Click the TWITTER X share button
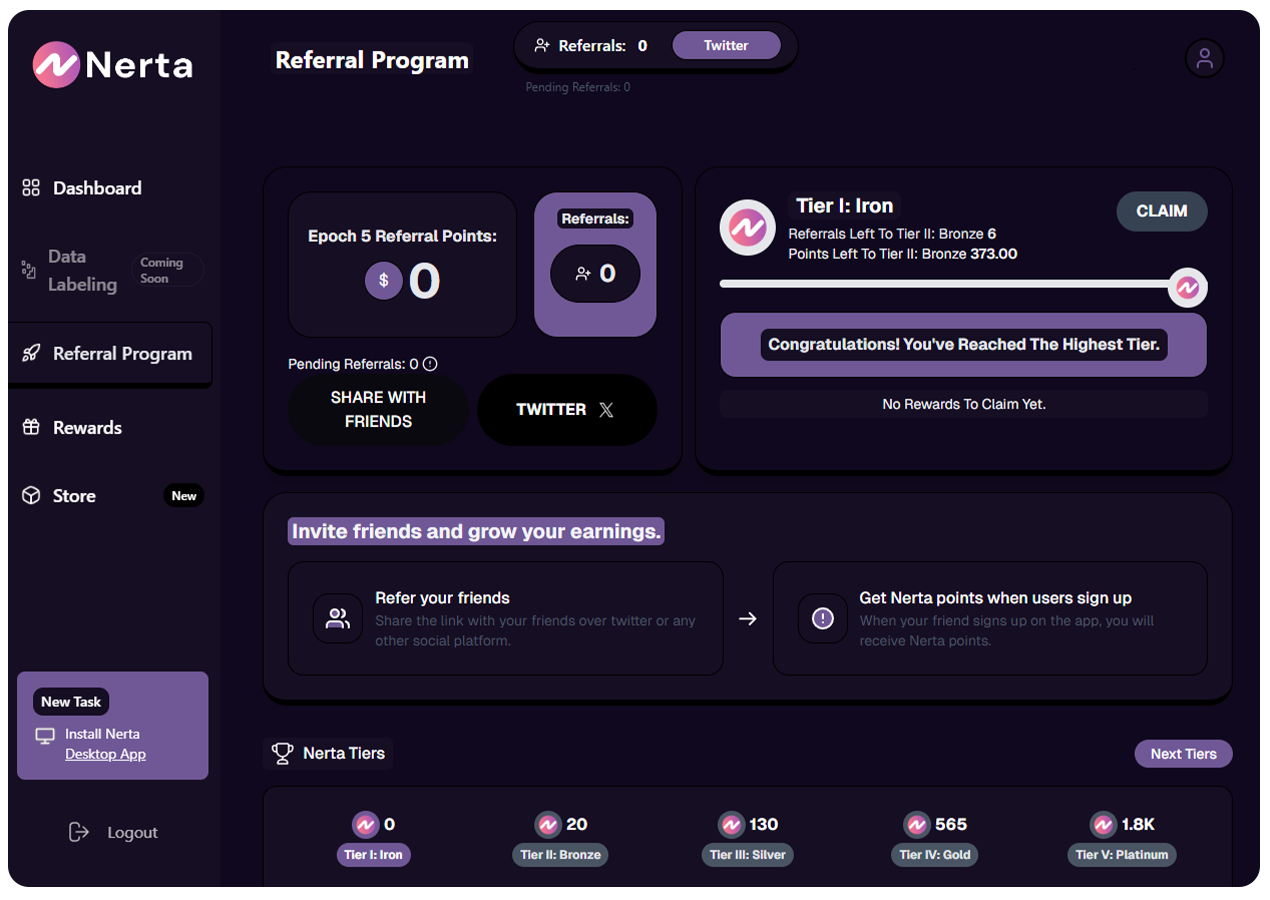The image size is (1270, 900). [x=567, y=410]
